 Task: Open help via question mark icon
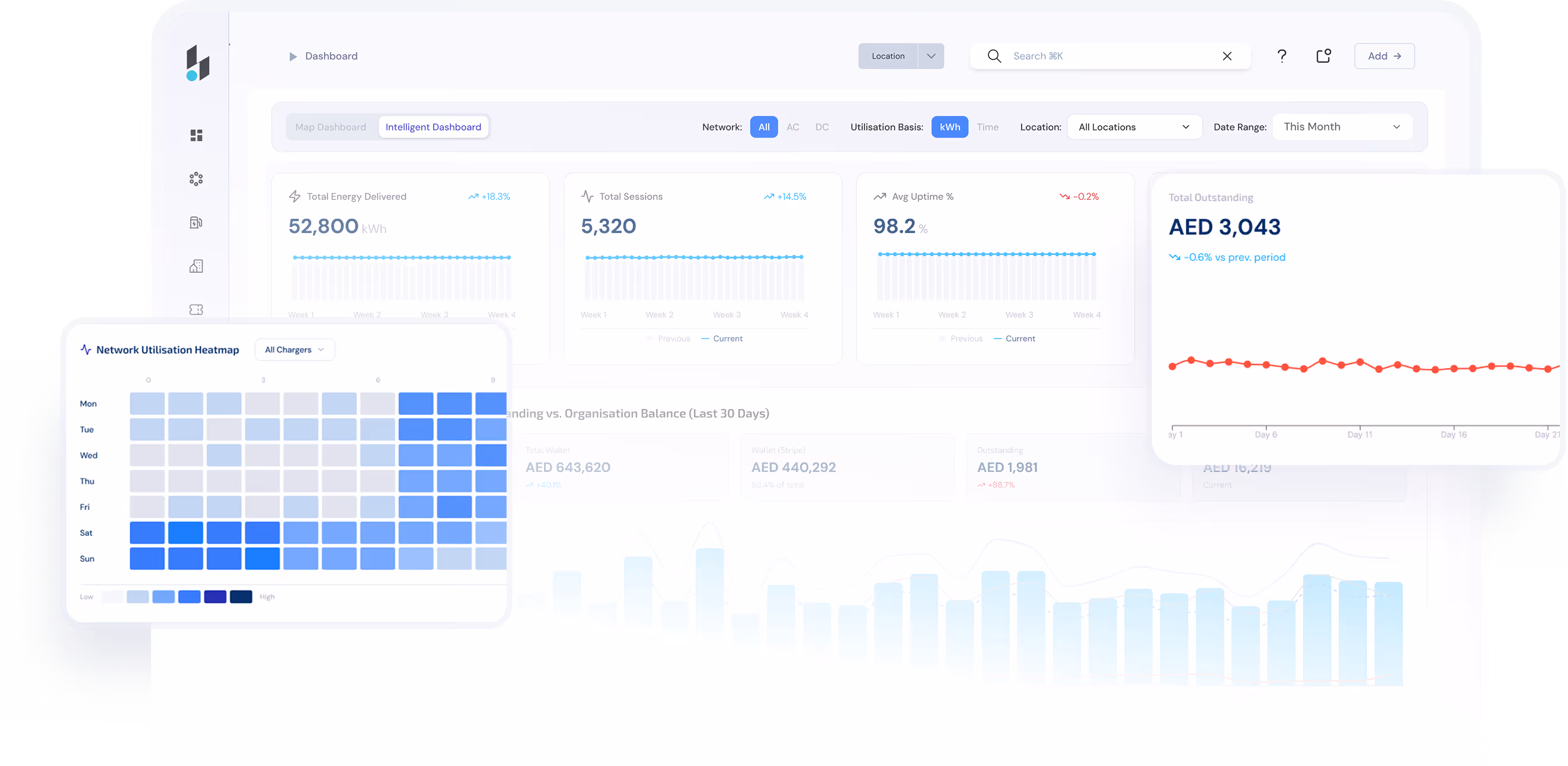click(x=1281, y=56)
